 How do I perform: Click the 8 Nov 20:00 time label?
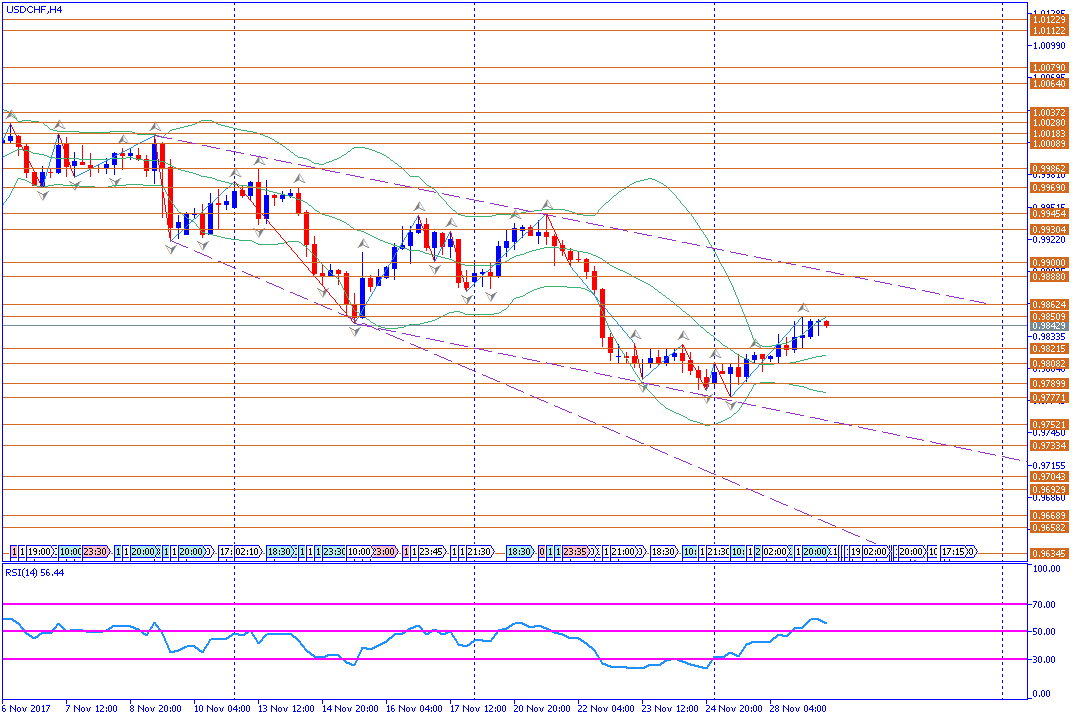[x=155, y=708]
